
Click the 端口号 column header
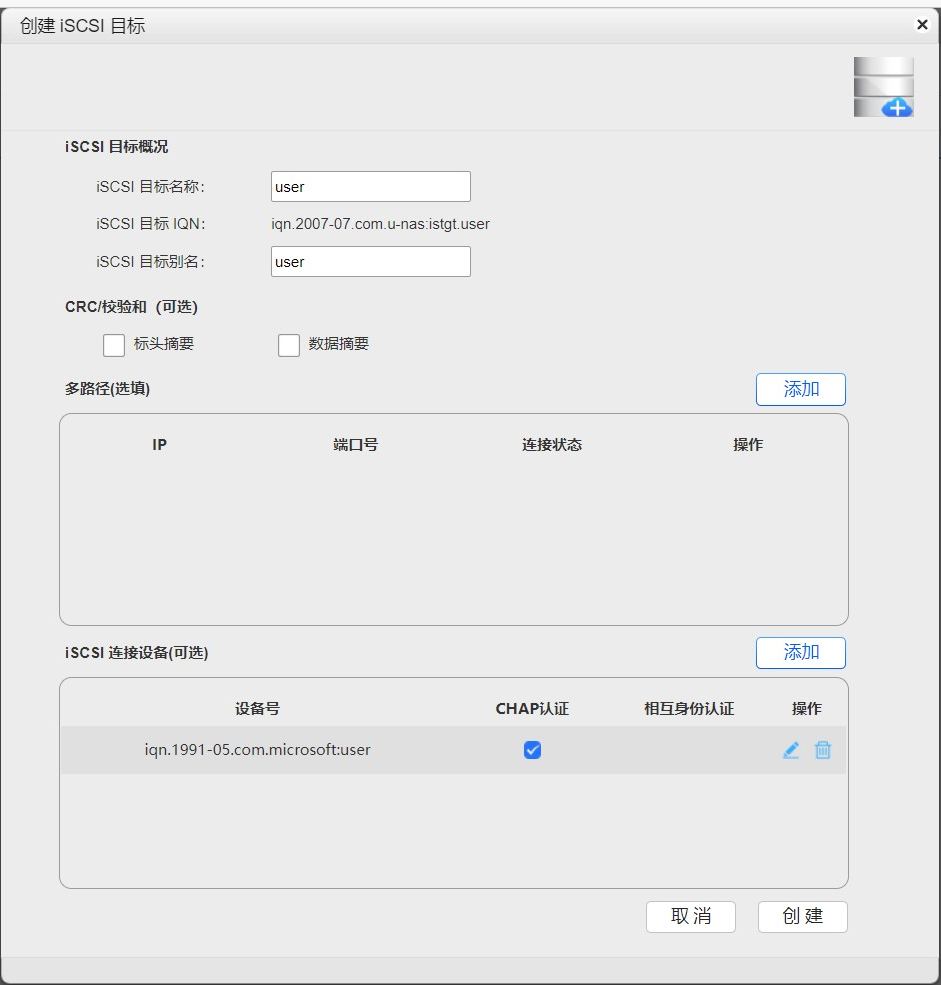click(355, 445)
